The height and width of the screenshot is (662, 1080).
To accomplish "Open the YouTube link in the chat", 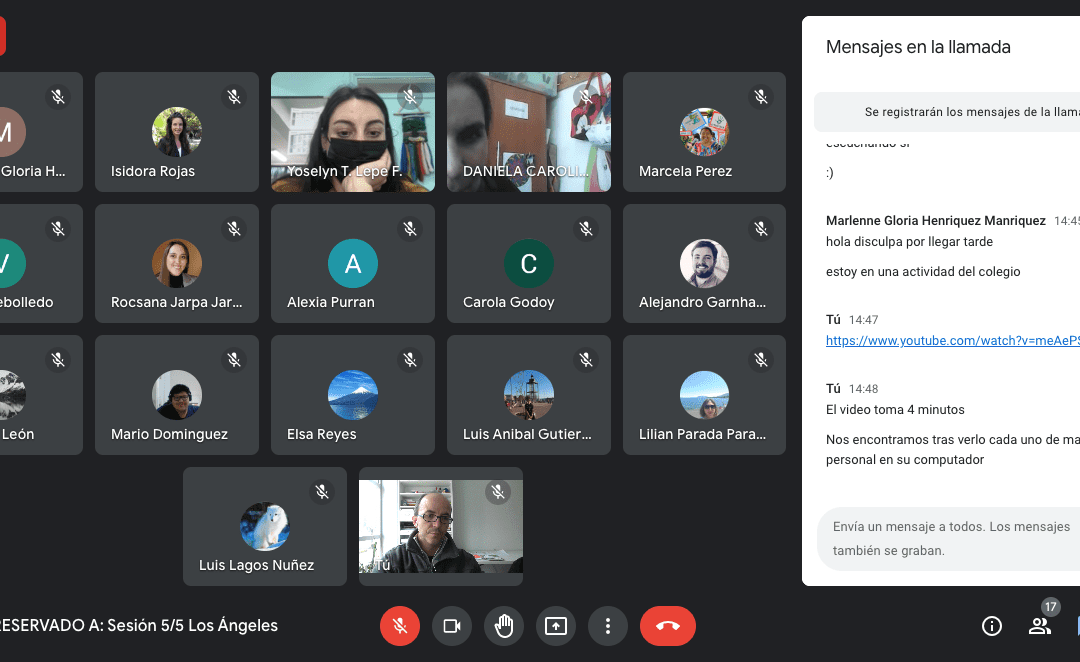I will tap(953, 340).
